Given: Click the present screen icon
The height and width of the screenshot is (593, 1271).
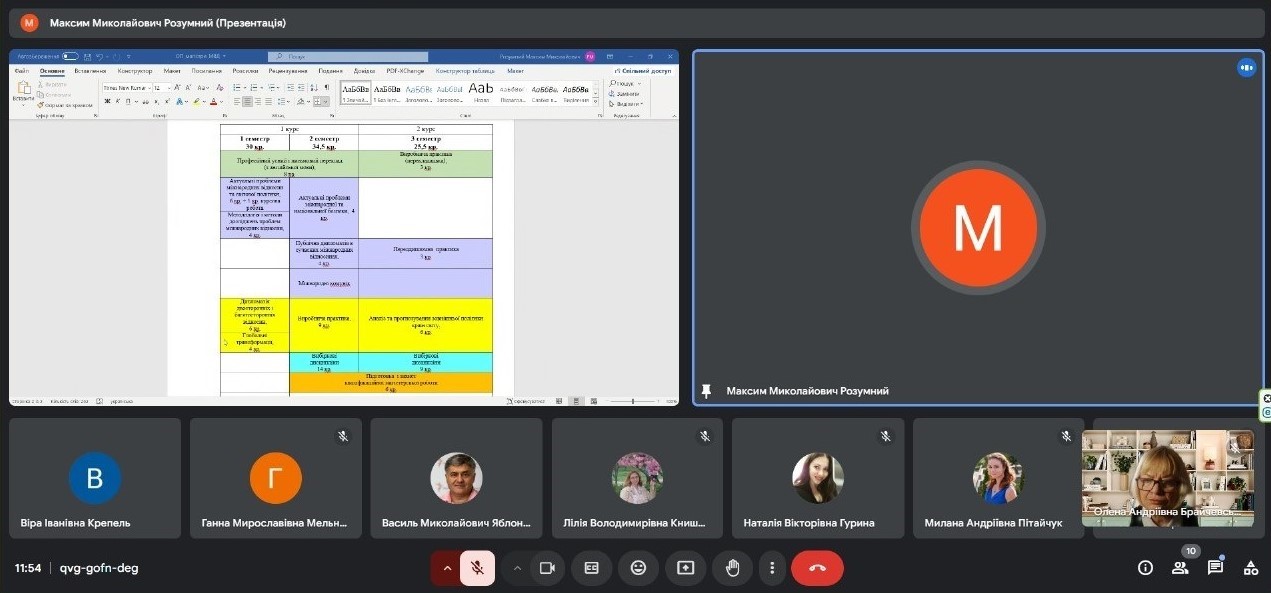Looking at the screenshot, I should pyautogui.click(x=685, y=568).
